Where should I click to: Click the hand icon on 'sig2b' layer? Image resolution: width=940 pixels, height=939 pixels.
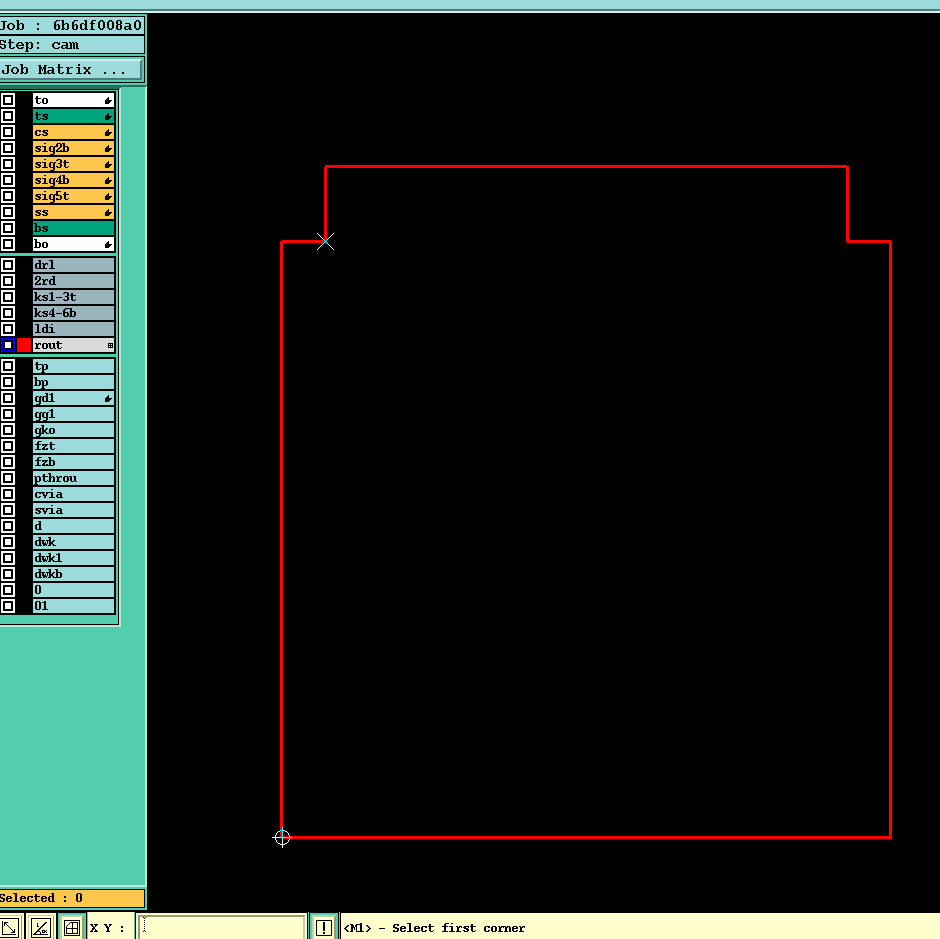(108, 148)
